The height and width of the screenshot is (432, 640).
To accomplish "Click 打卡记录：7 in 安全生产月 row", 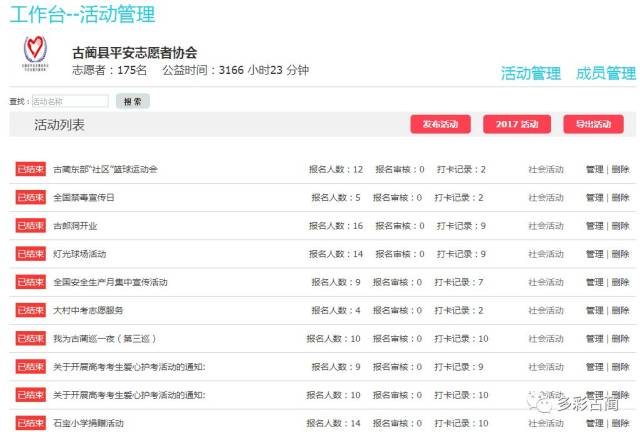I will [459, 282].
